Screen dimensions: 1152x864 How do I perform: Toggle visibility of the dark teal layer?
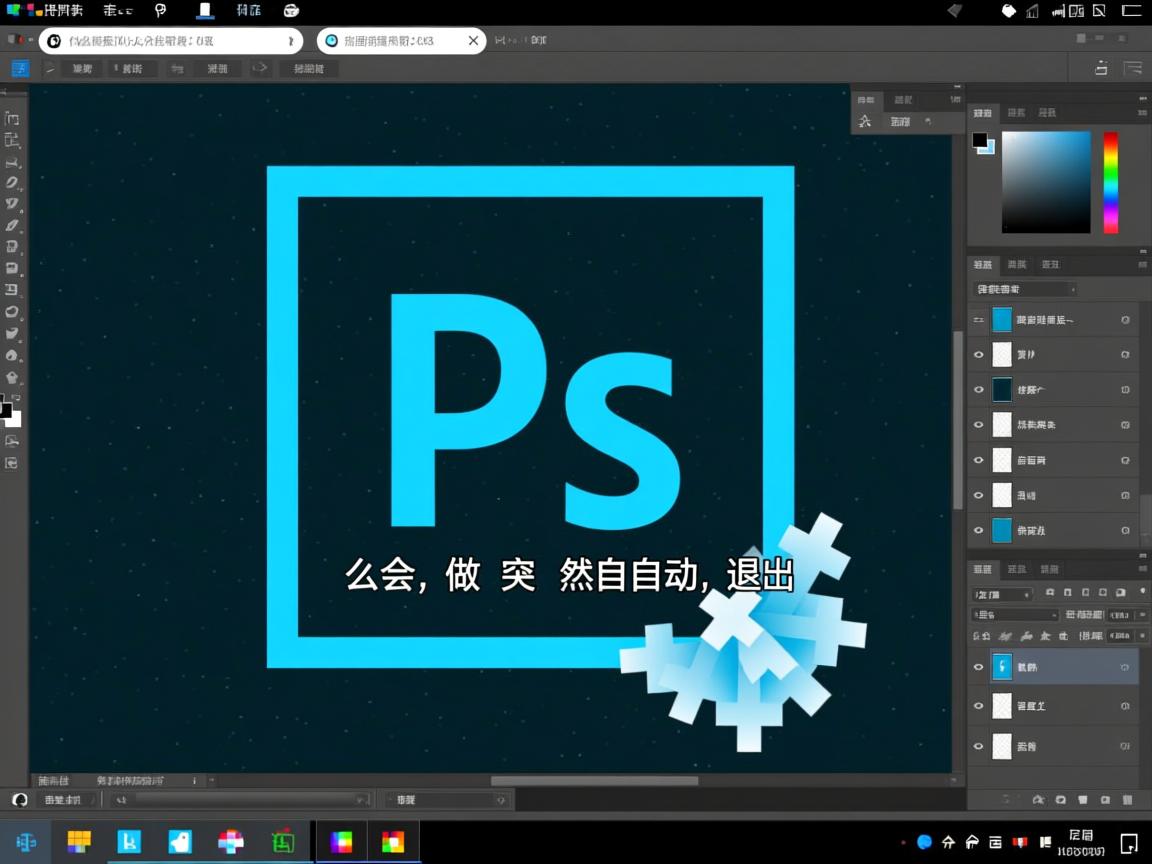979,389
